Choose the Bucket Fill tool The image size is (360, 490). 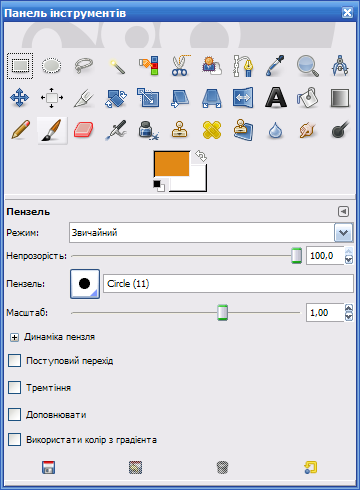tap(308, 98)
